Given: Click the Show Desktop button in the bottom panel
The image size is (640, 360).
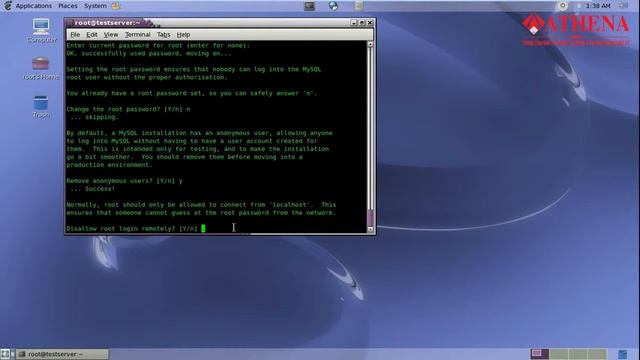Looking at the screenshot, I should 5,354.
